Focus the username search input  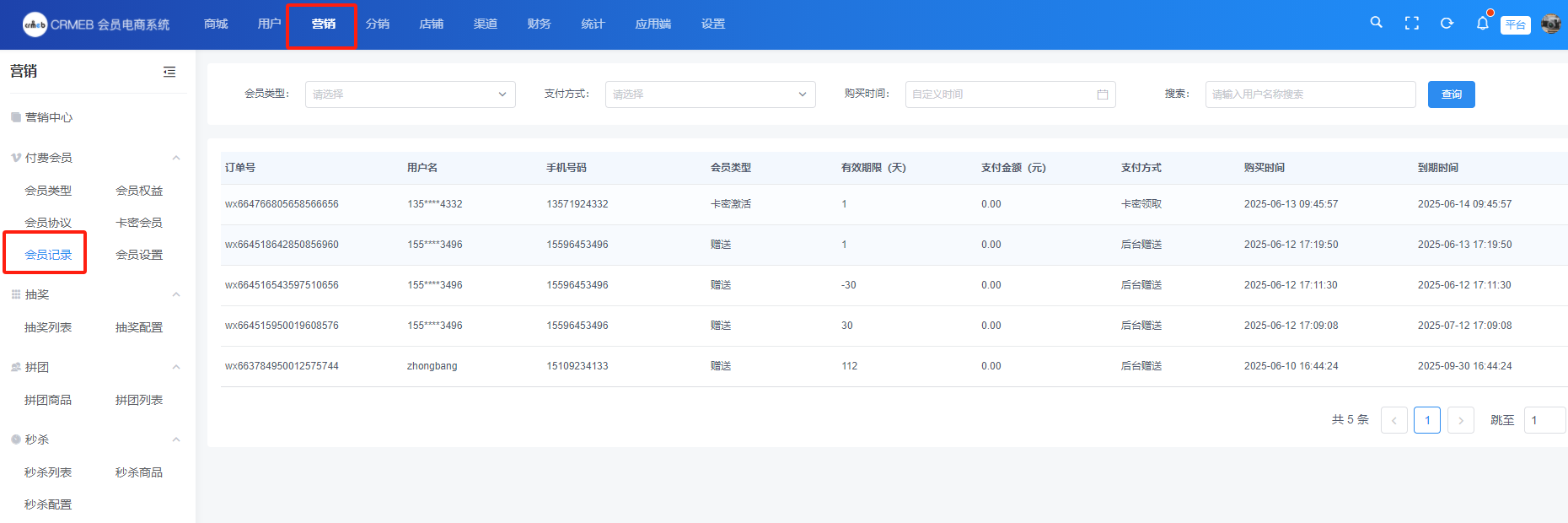tap(1311, 94)
